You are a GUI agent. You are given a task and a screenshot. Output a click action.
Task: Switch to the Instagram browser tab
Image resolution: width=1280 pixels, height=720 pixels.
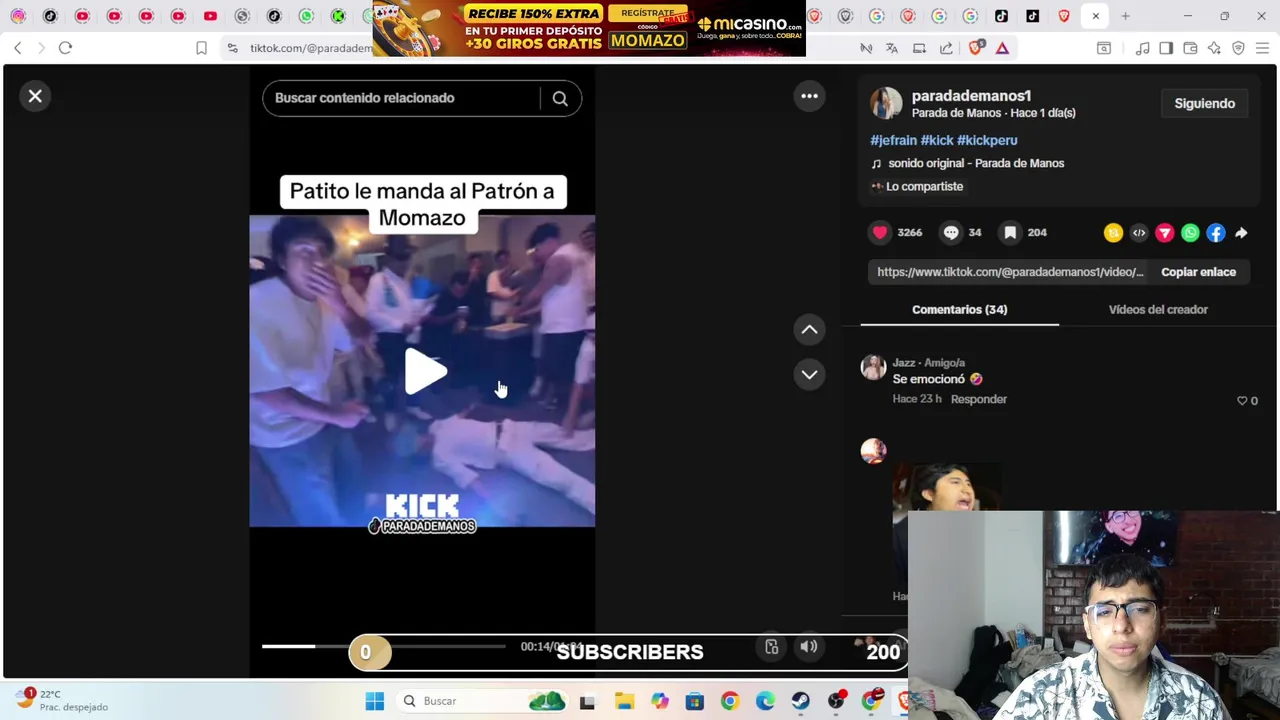(x=18, y=16)
